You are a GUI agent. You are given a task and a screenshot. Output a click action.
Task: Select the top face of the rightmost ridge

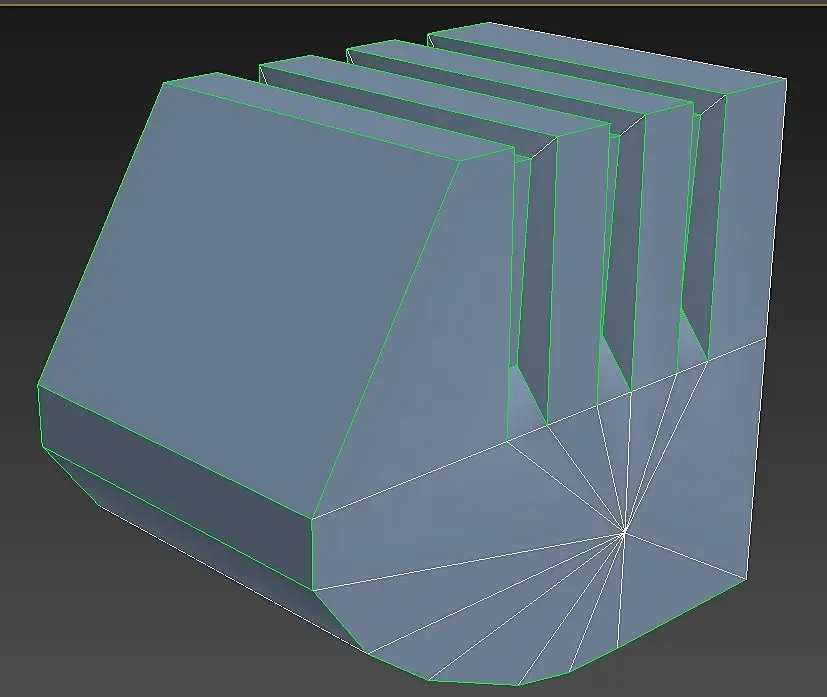click(x=607, y=59)
